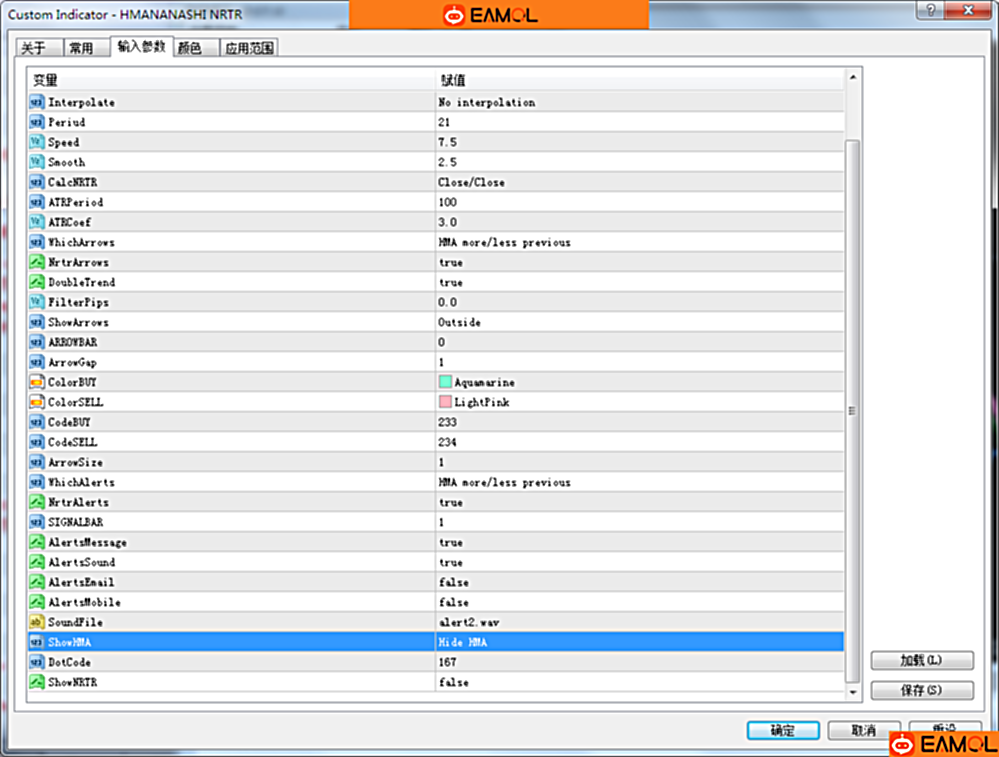Click the WhichAlerts row icon
Image resolution: width=999 pixels, height=757 pixels.
coord(37,482)
